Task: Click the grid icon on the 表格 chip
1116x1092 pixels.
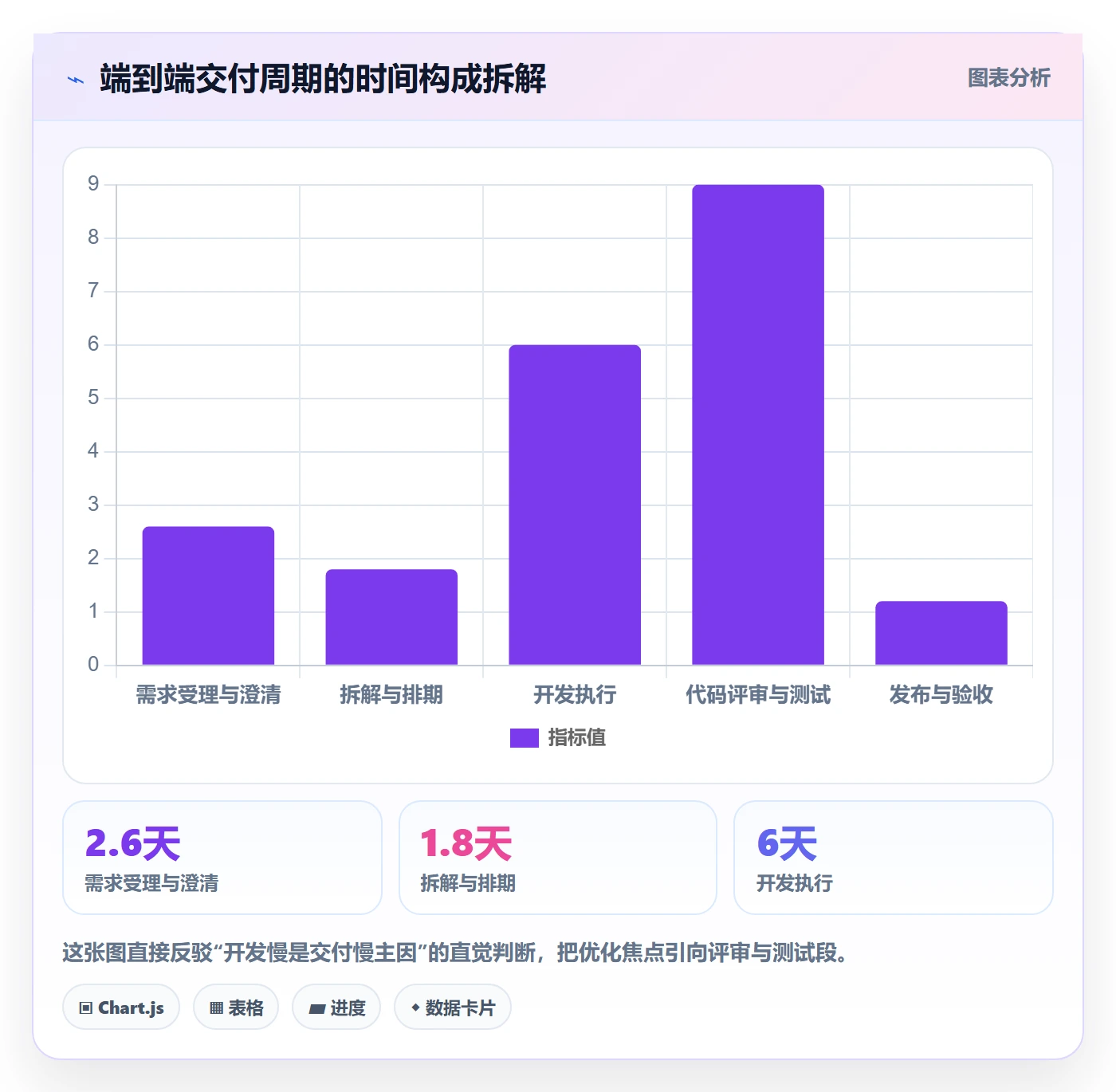Action: click(x=216, y=1008)
